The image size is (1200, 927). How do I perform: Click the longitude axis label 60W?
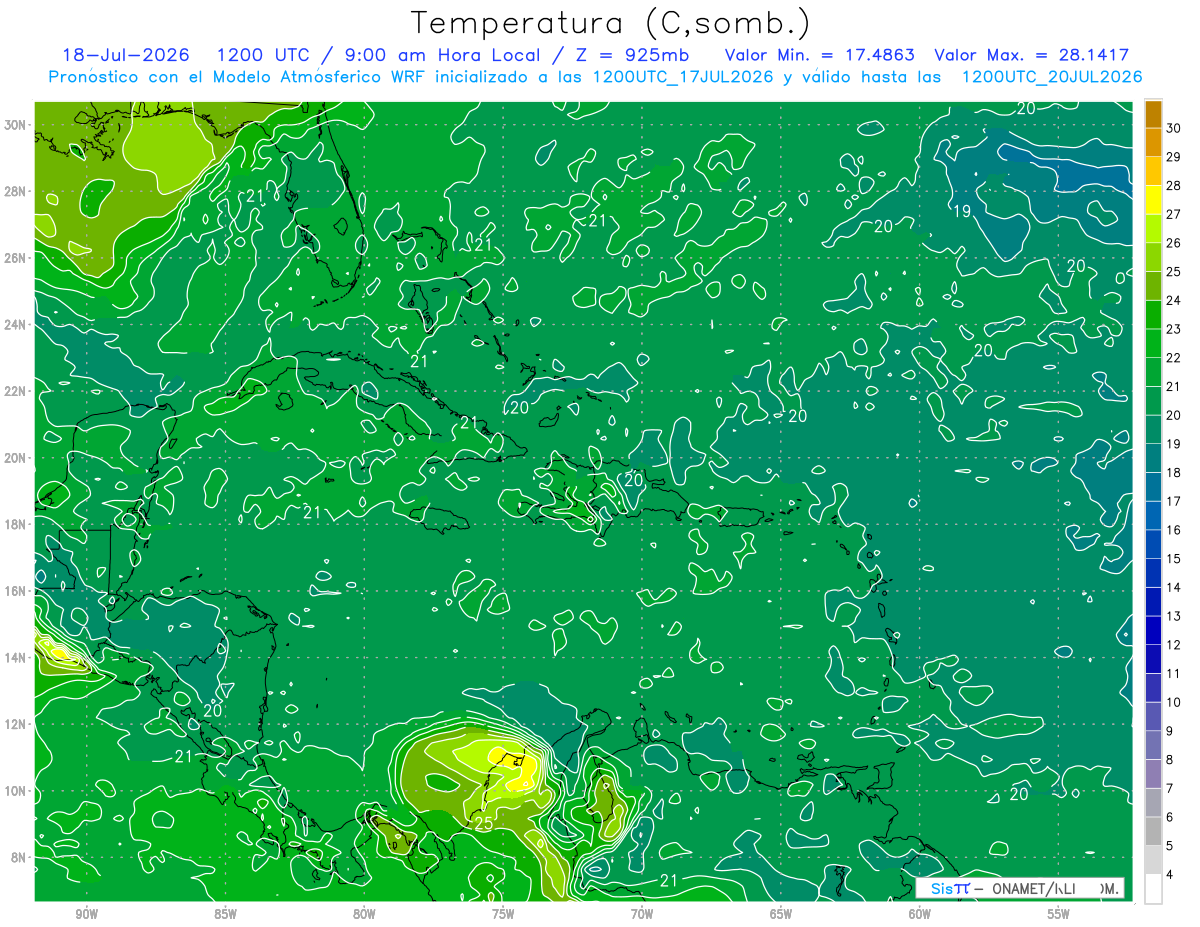tap(920, 914)
